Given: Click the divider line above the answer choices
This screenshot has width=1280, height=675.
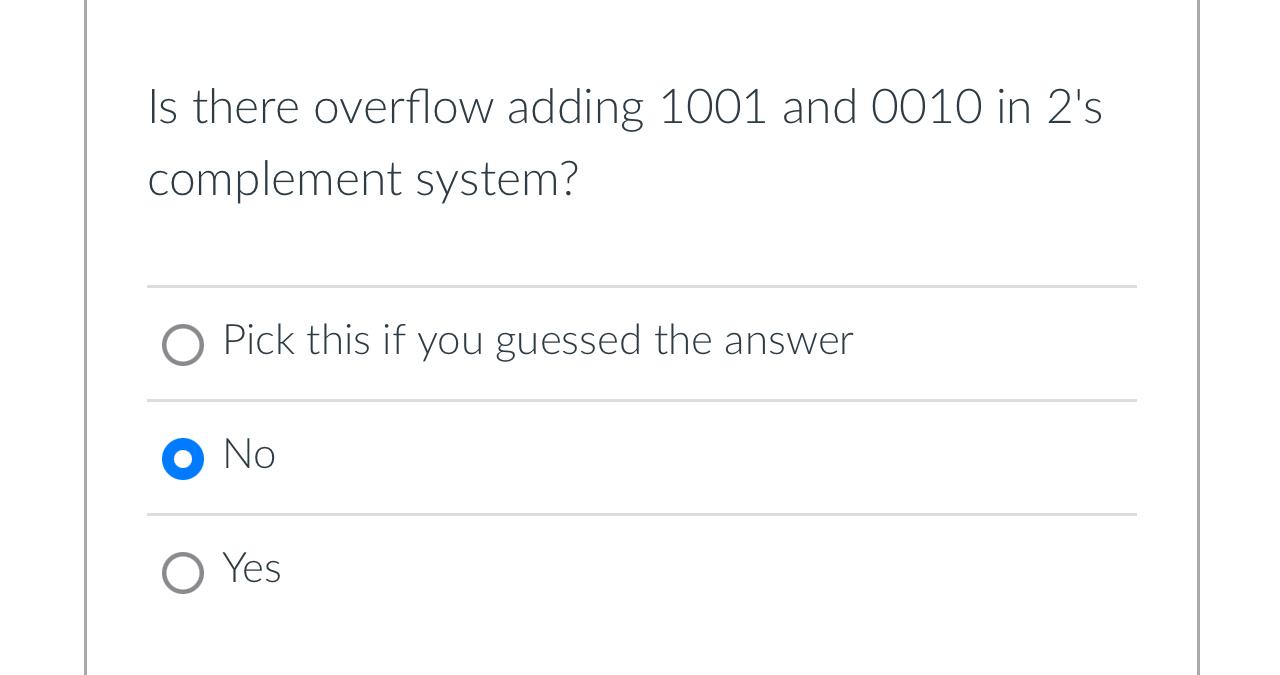Looking at the screenshot, I should (642, 287).
